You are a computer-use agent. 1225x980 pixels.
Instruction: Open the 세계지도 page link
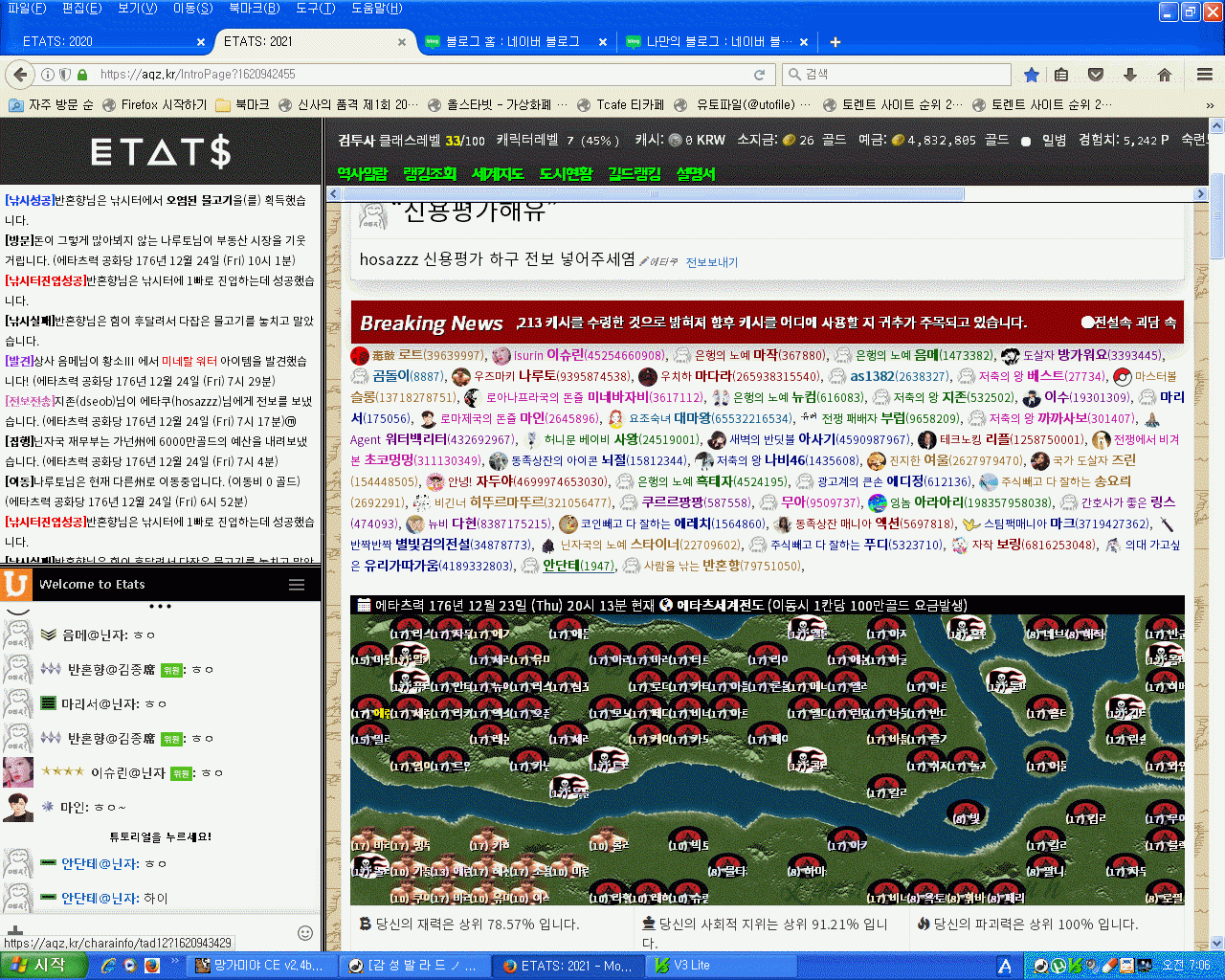tap(498, 174)
